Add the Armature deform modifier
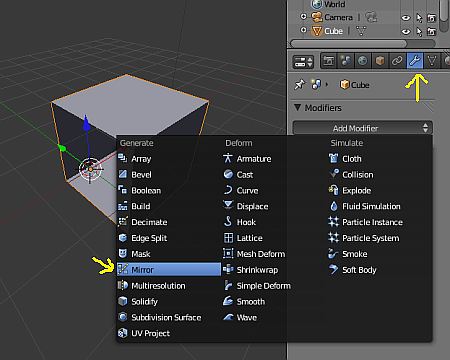 tap(273, 159)
